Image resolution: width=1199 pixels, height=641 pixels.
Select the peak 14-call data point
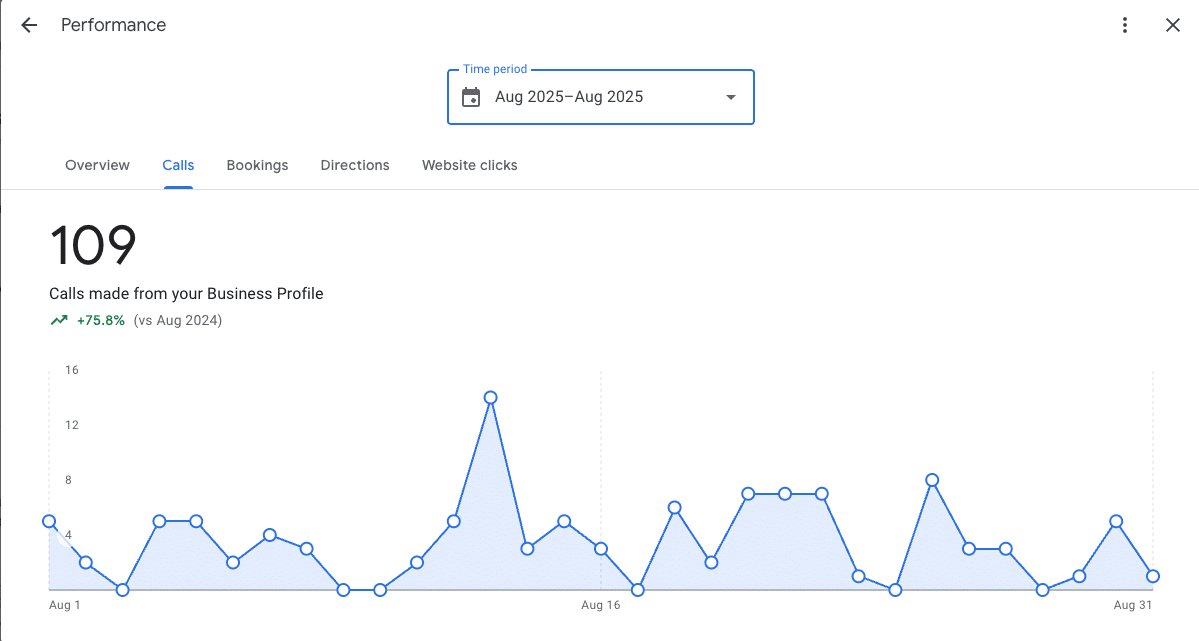coord(490,397)
